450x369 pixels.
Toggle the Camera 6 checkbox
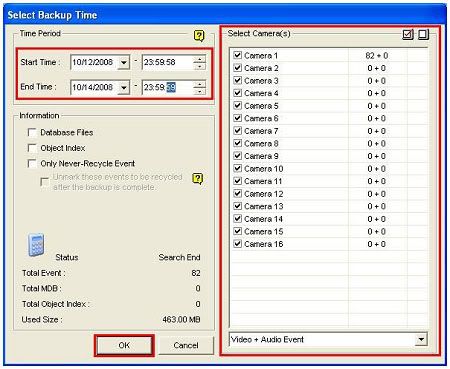pyautogui.click(x=237, y=118)
